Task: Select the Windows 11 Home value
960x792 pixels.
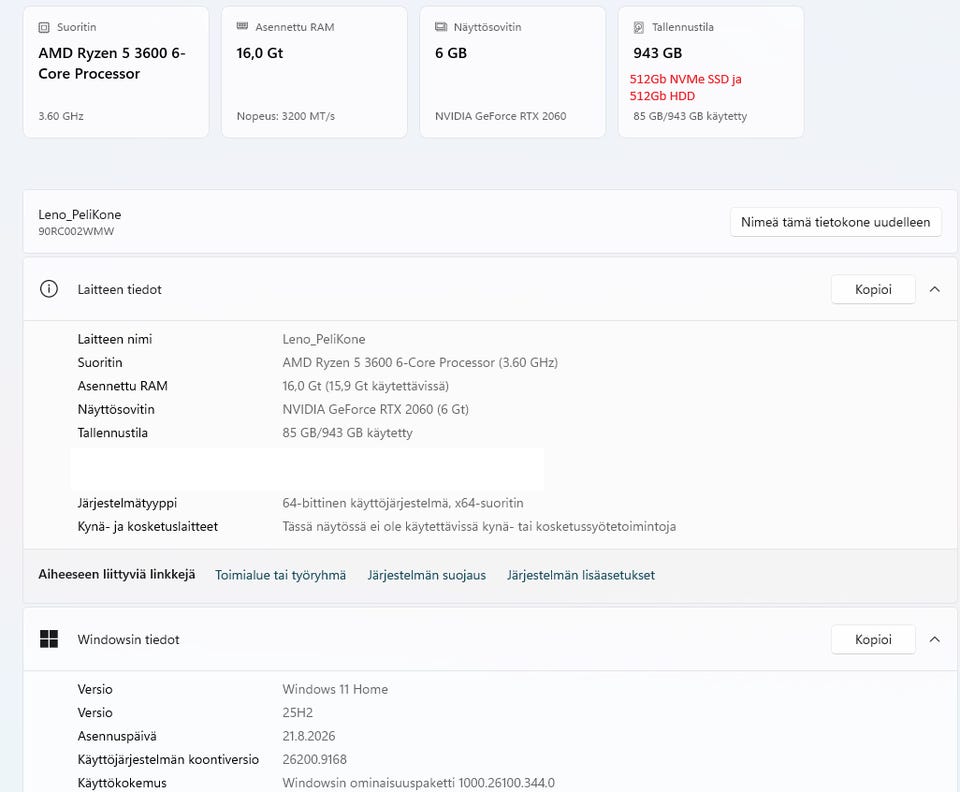Action: click(335, 689)
